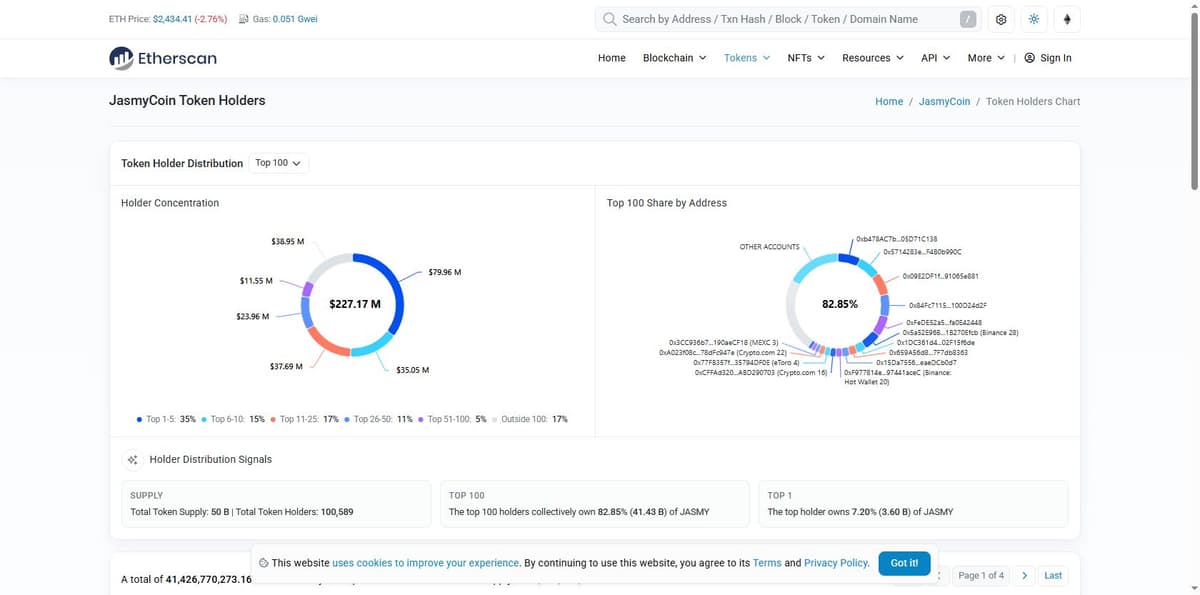Image resolution: width=1200 pixels, height=595 pixels.
Task: Toggle the Top 11-25 legend series
Action: 305,419
